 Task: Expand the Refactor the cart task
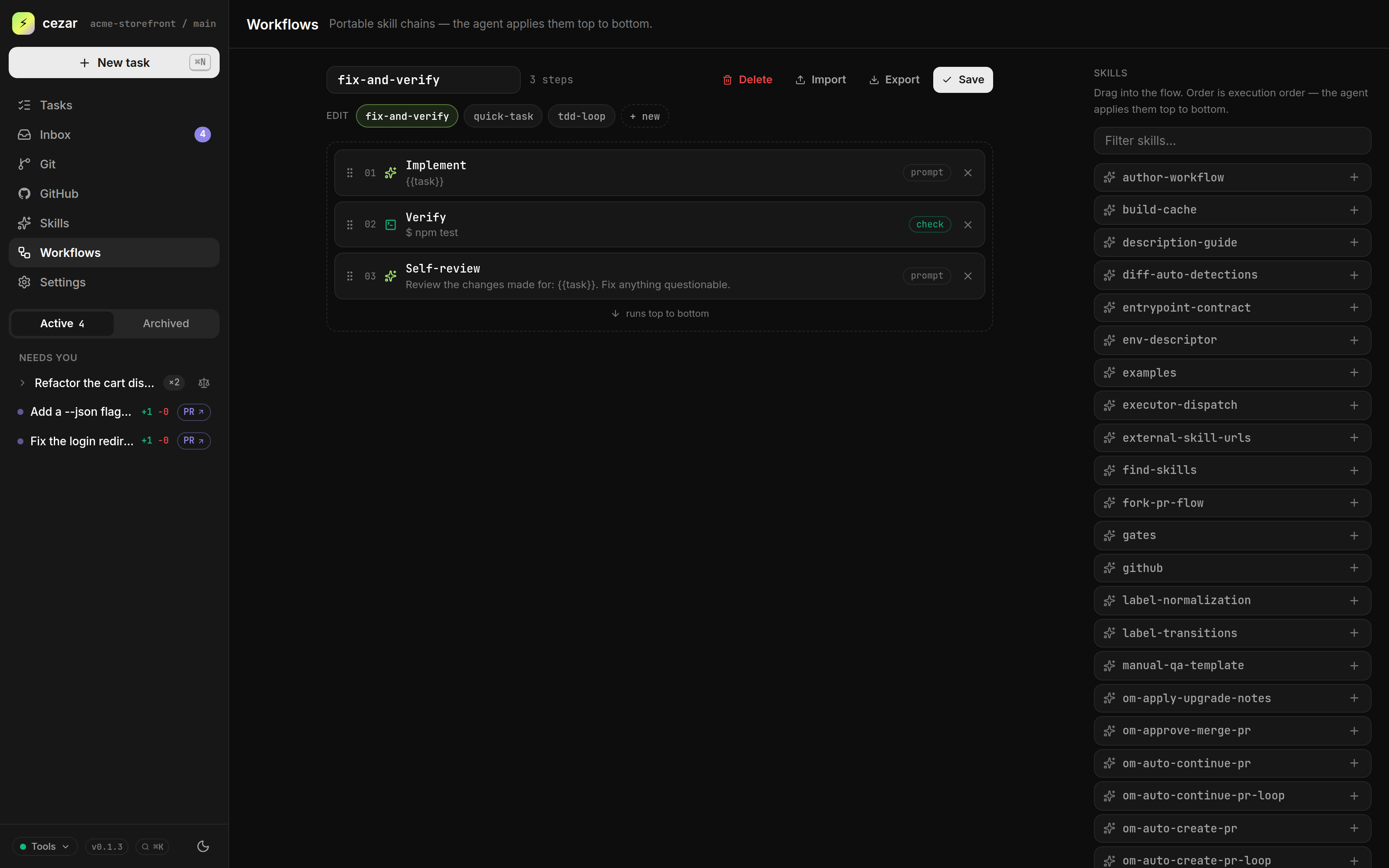[x=23, y=383]
